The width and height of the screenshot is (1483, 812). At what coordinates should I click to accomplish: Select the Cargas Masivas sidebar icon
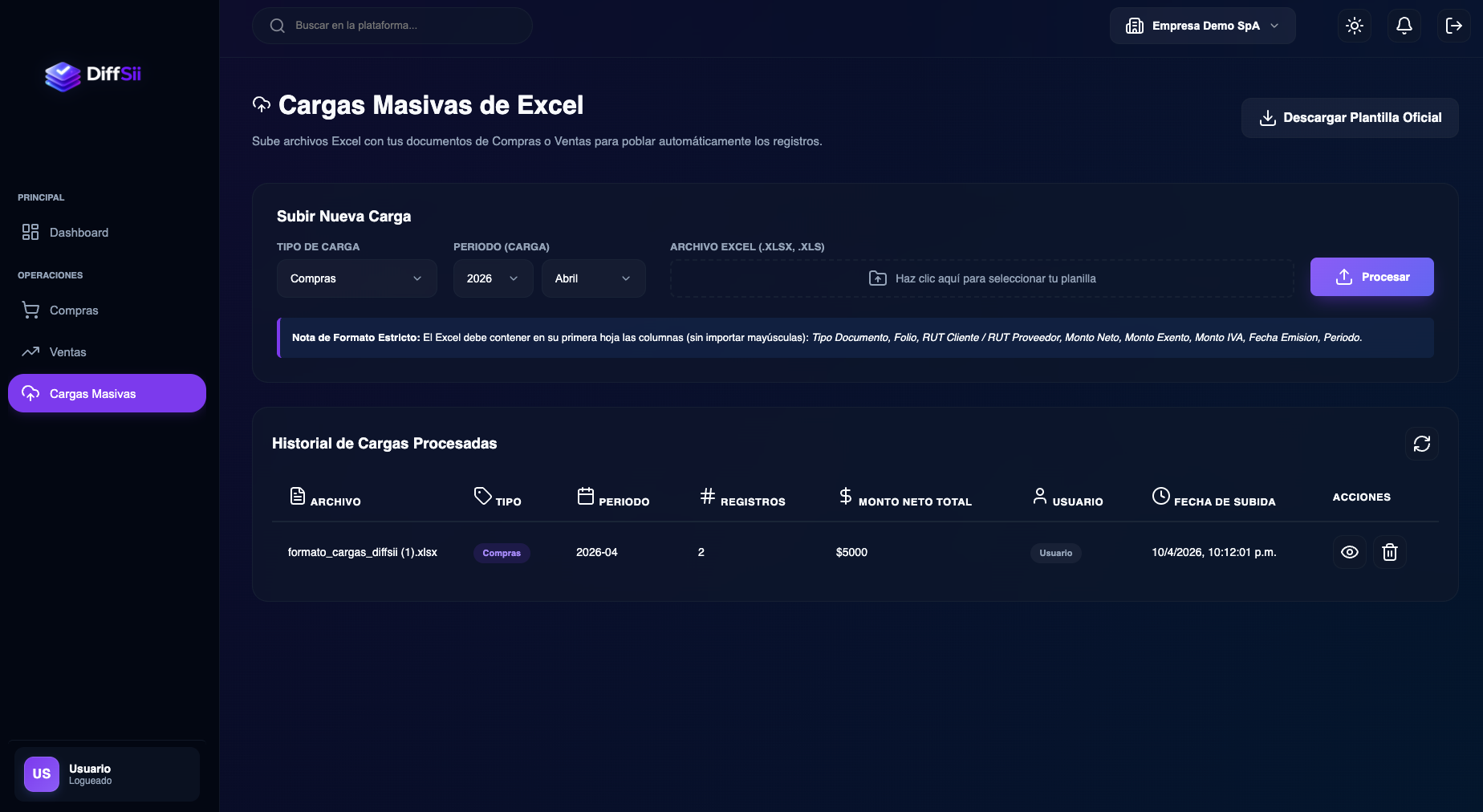point(30,393)
